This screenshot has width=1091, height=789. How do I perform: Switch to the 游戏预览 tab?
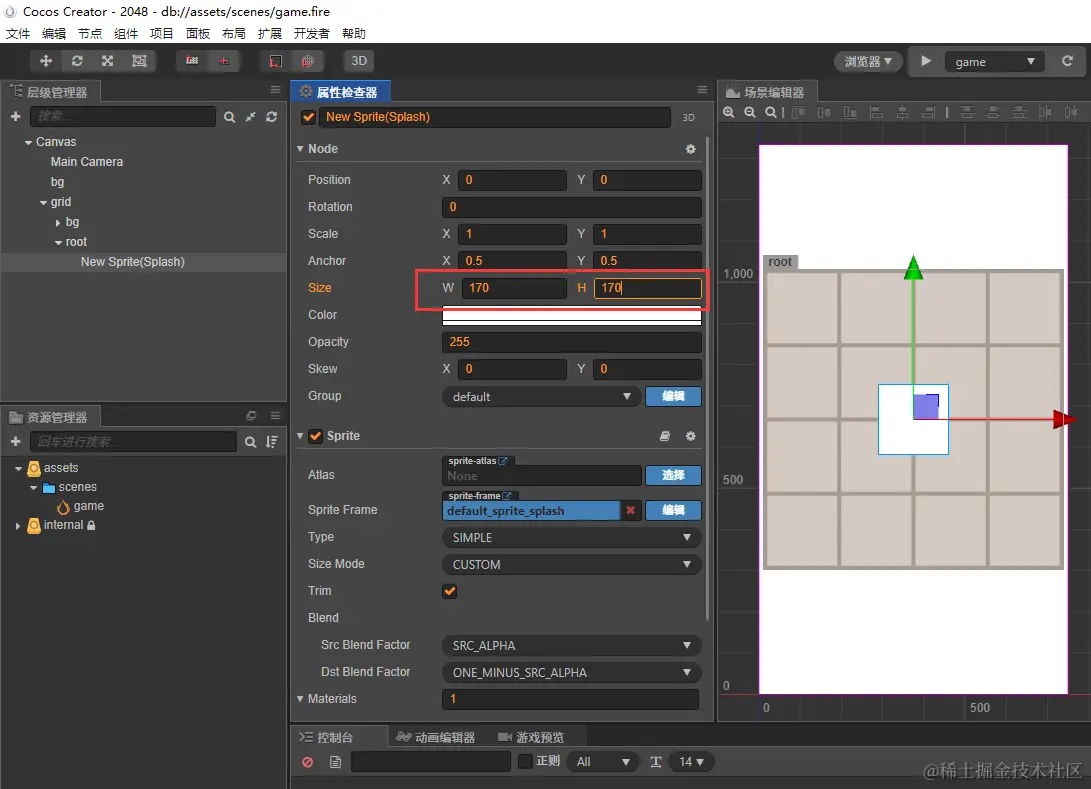[x=532, y=738]
